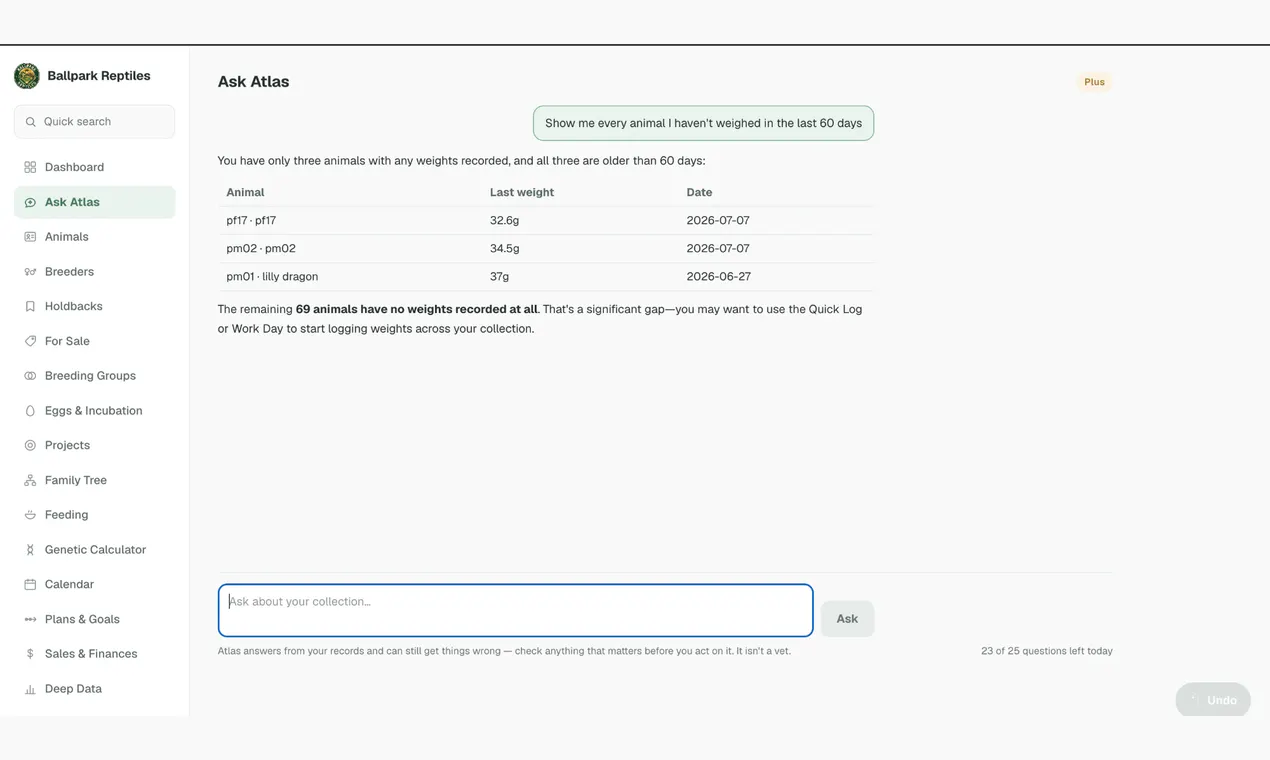Click the Undo button
This screenshot has width=1270, height=760.
(1213, 700)
